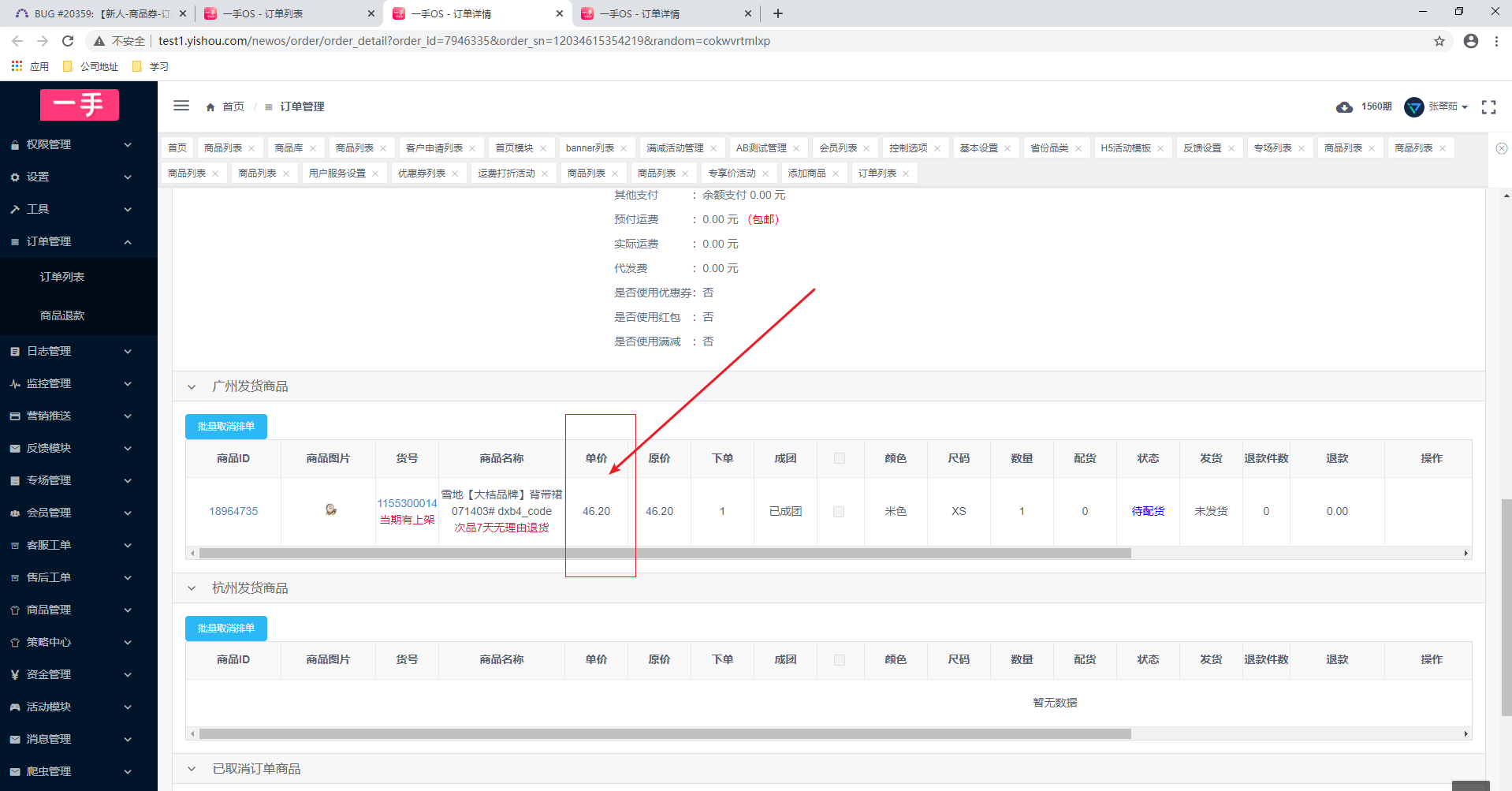The width and height of the screenshot is (1512, 791).
Task: Open Chrome three-dot menu
Action: (1496, 41)
